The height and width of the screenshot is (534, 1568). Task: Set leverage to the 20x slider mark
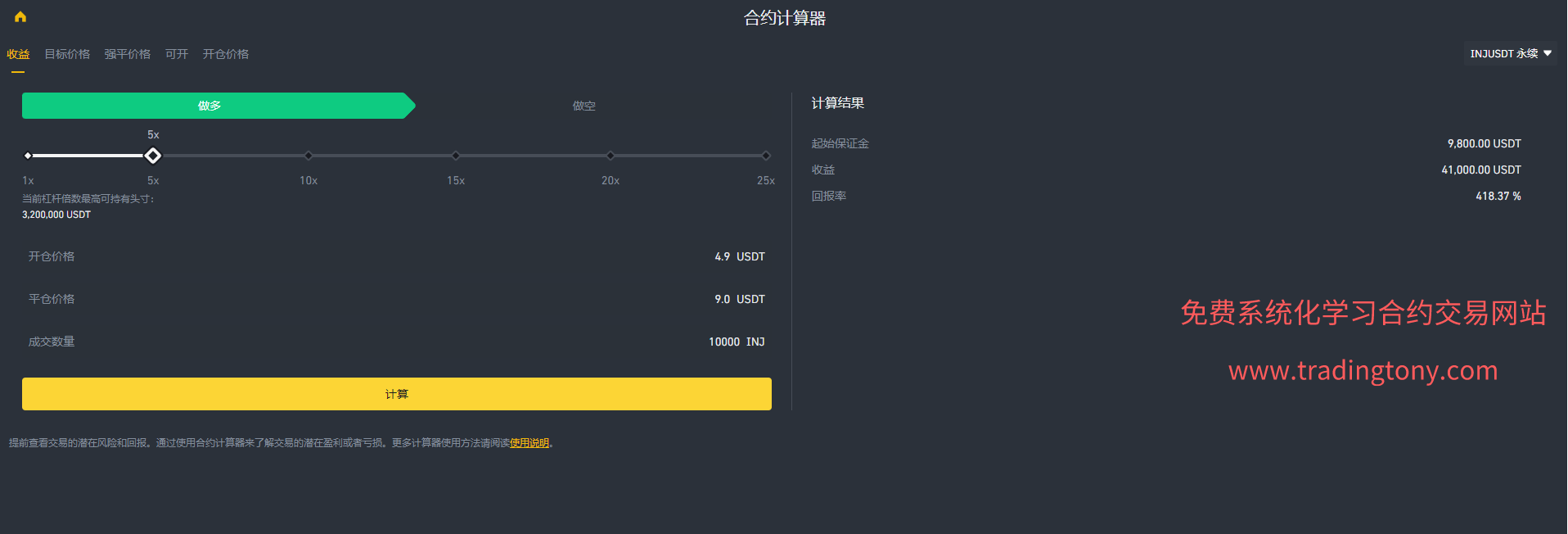611,156
